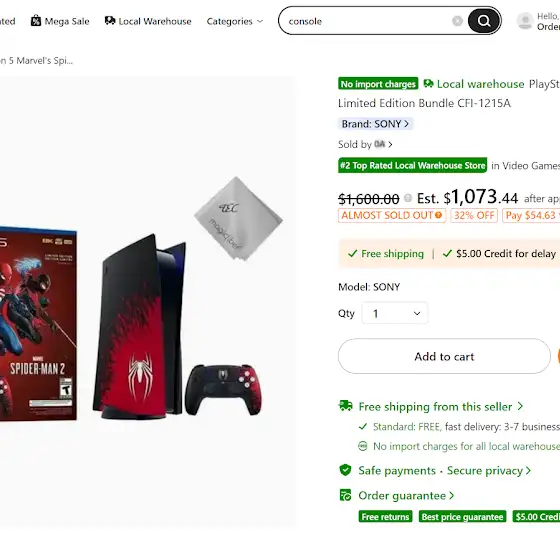This screenshot has height=560, width=560.
Task: Click inside the search box containing console
Action: coord(368,21)
